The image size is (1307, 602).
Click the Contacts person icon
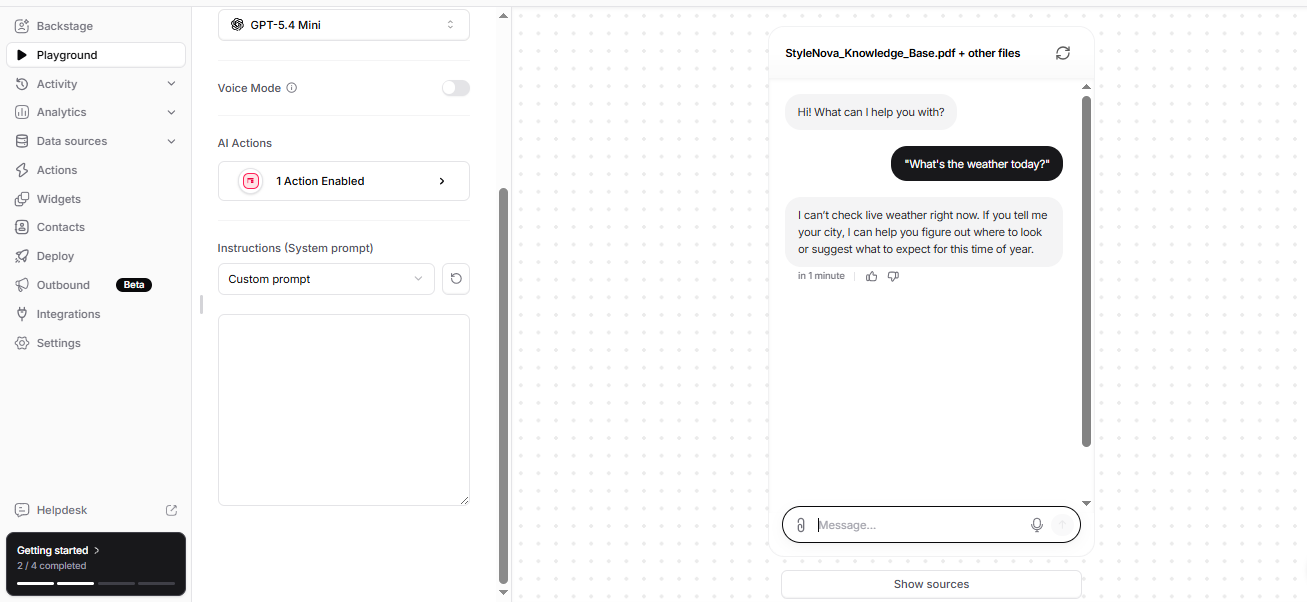pyautogui.click(x=22, y=227)
